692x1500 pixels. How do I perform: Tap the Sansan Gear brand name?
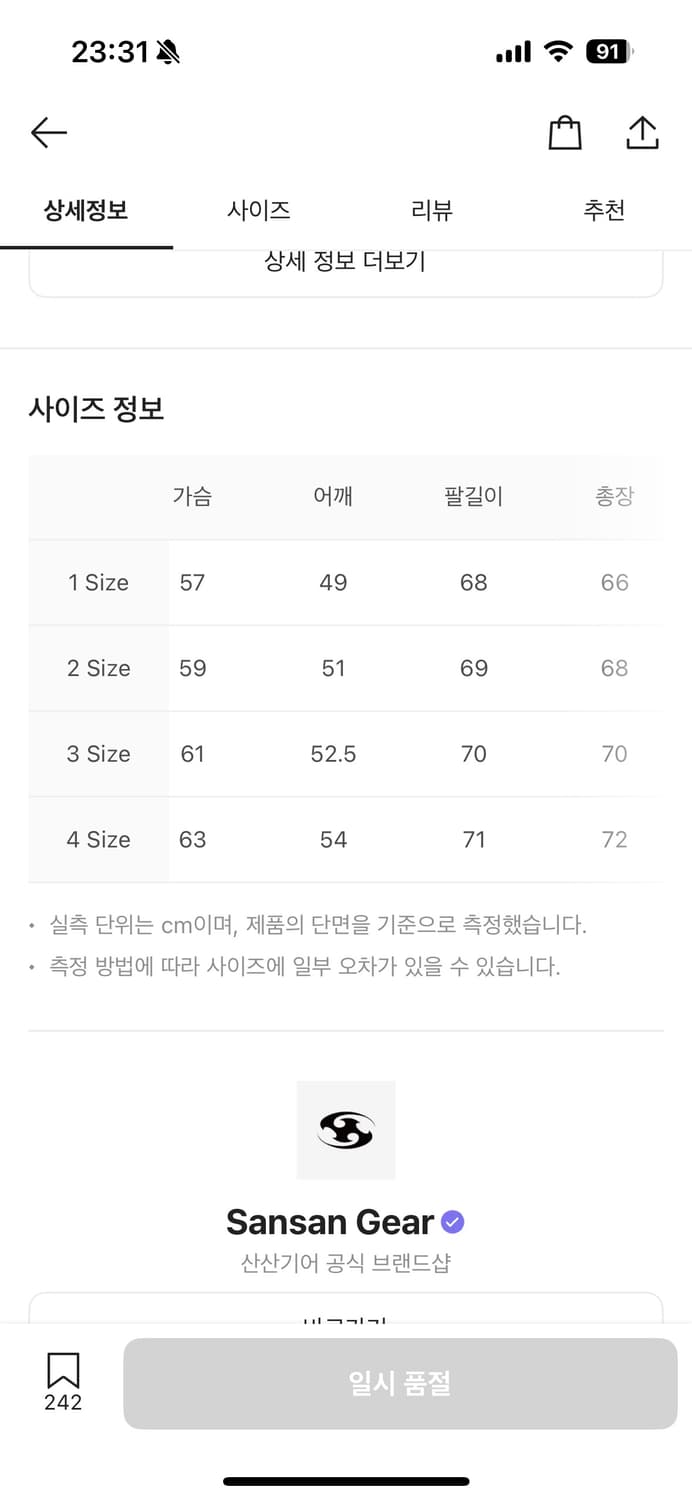point(332,1221)
